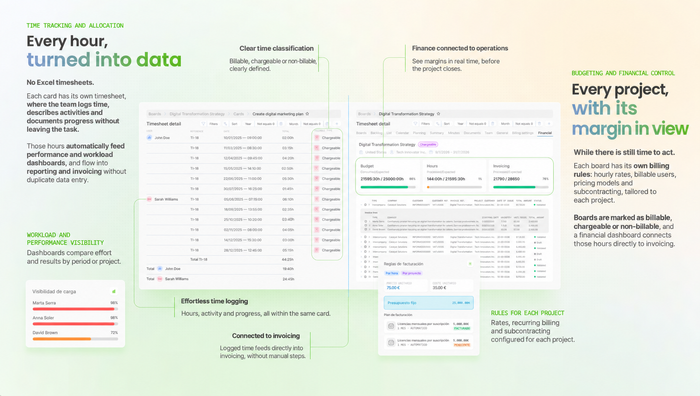Click the funnel icon in the marketing plan timesheet
Viewport: 700px width, 396px height.
(203, 124)
